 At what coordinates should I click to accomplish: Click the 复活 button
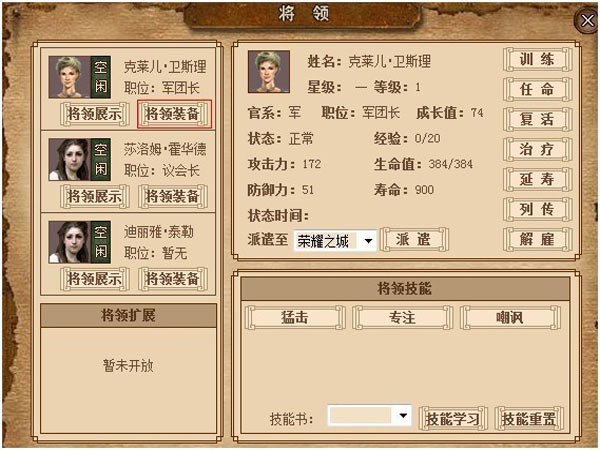(x=537, y=119)
